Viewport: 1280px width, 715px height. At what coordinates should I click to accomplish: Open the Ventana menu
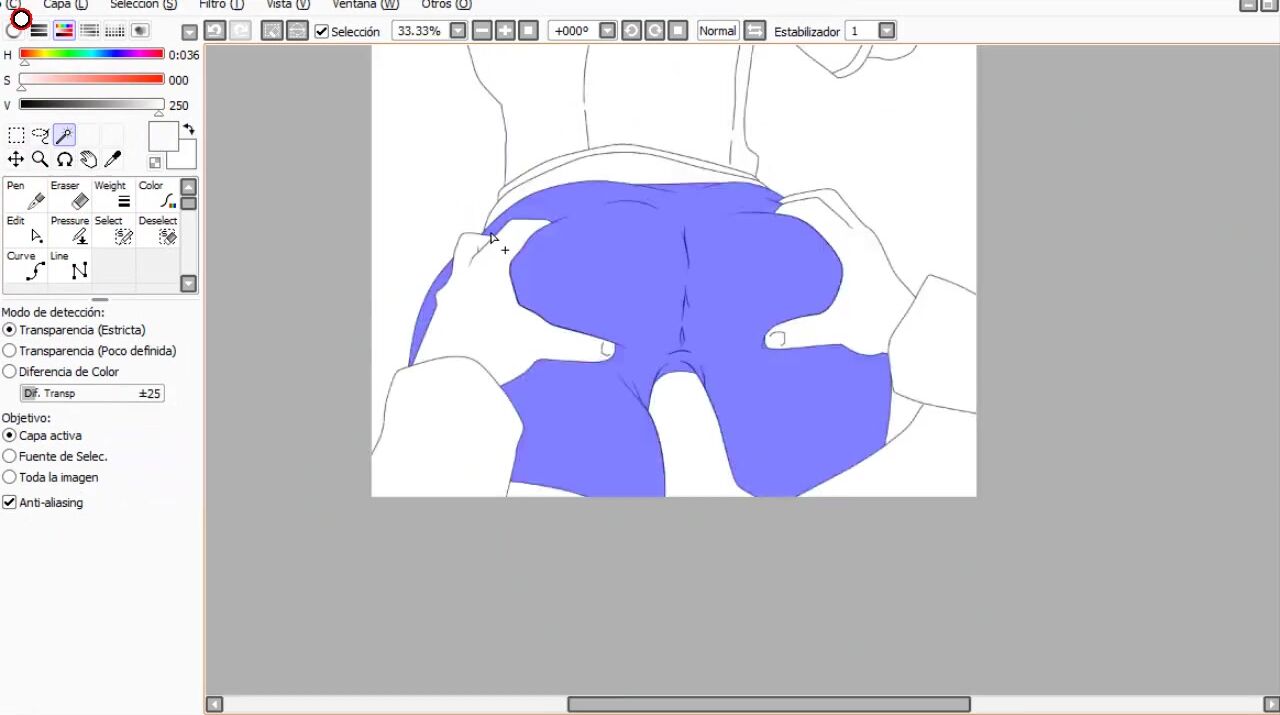pyautogui.click(x=365, y=5)
